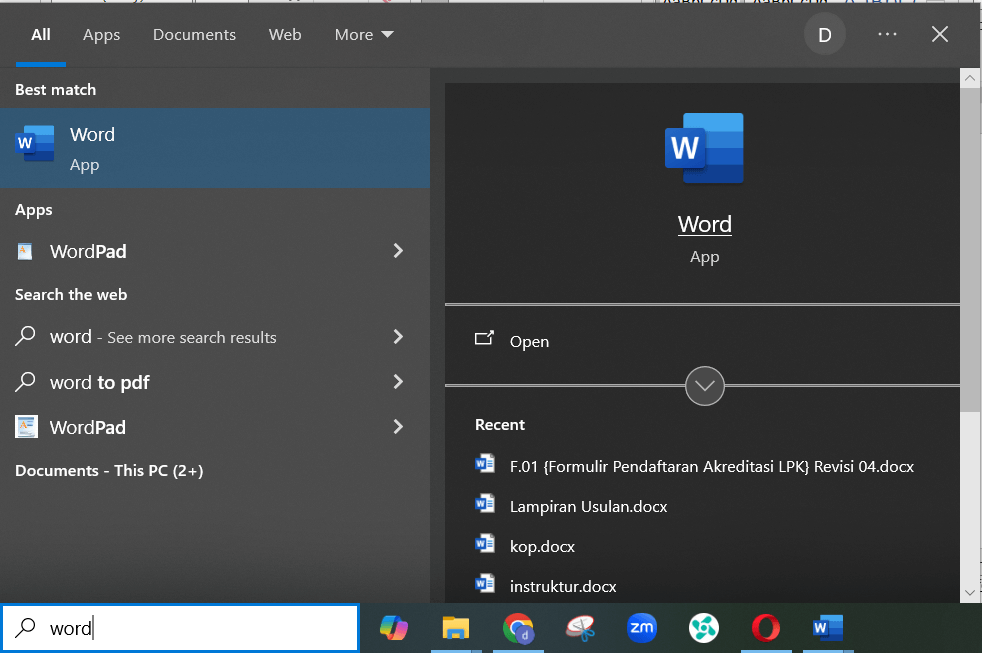Open File Explorer from the taskbar

pyautogui.click(x=456, y=629)
